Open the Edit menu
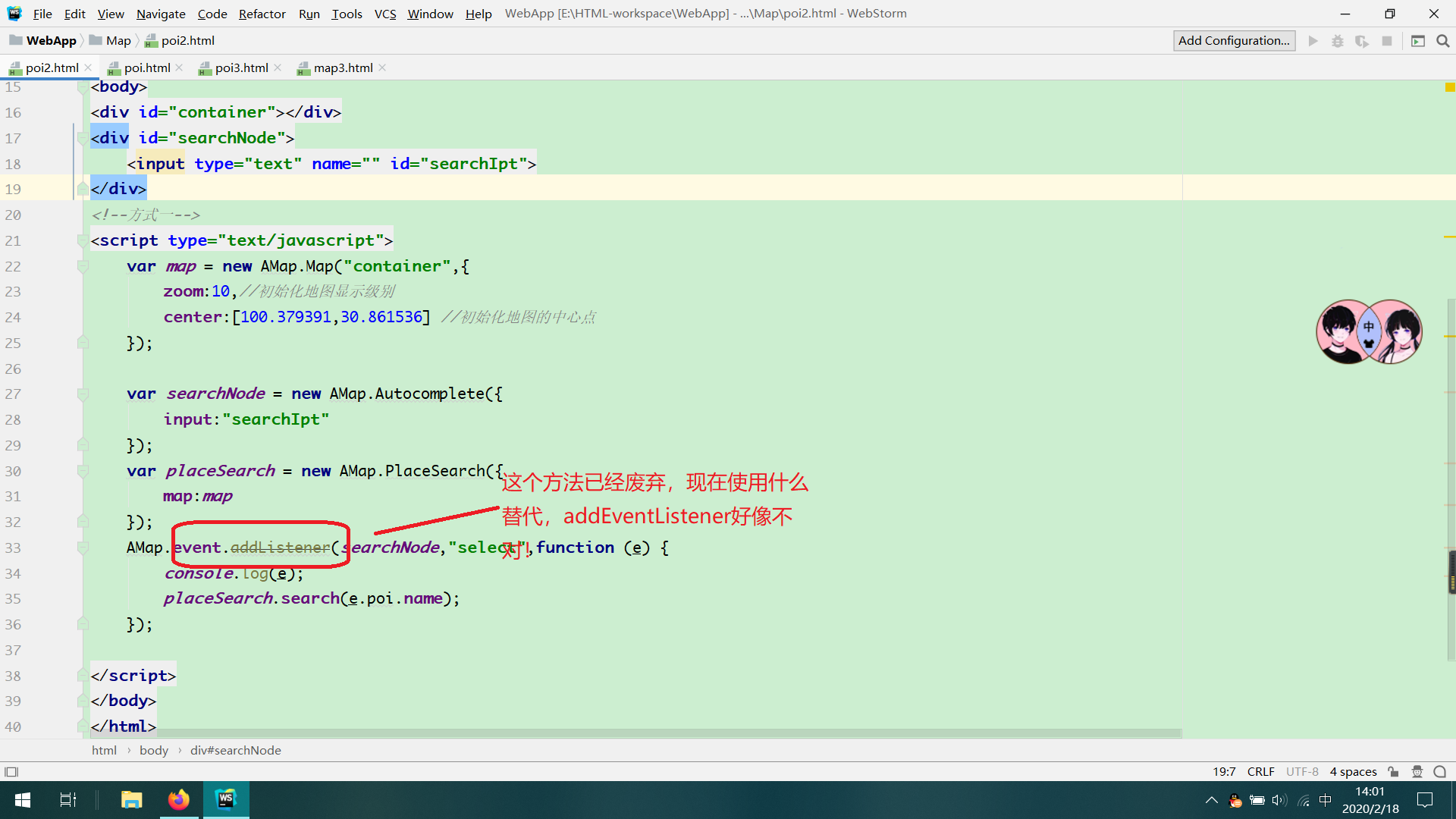 74,14
